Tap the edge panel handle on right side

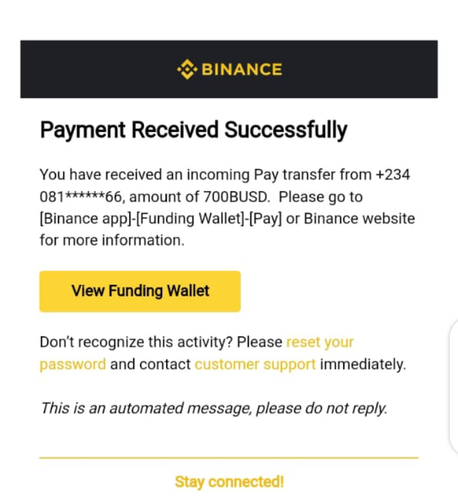click(454, 386)
